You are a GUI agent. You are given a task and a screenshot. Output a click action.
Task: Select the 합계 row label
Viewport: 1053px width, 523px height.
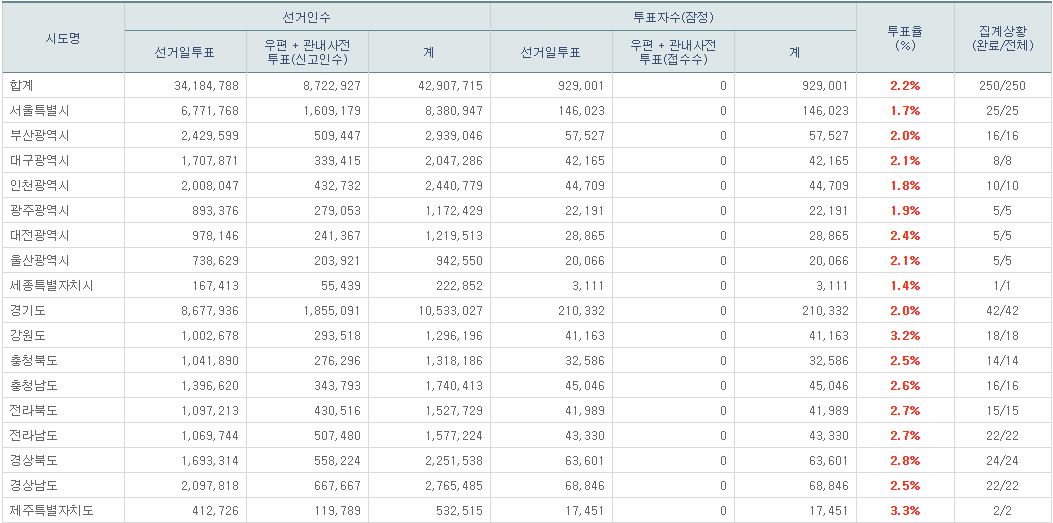(20, 86)
